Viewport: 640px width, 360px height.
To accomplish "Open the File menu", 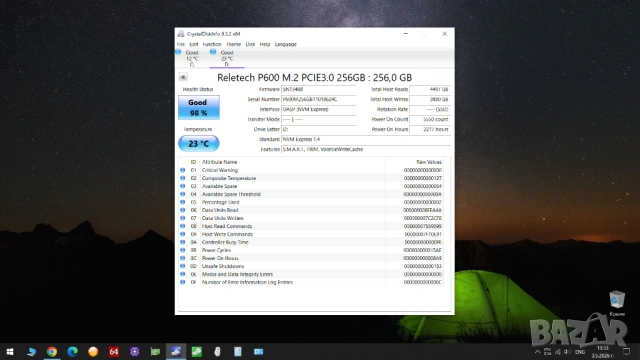I will (181, 44).
